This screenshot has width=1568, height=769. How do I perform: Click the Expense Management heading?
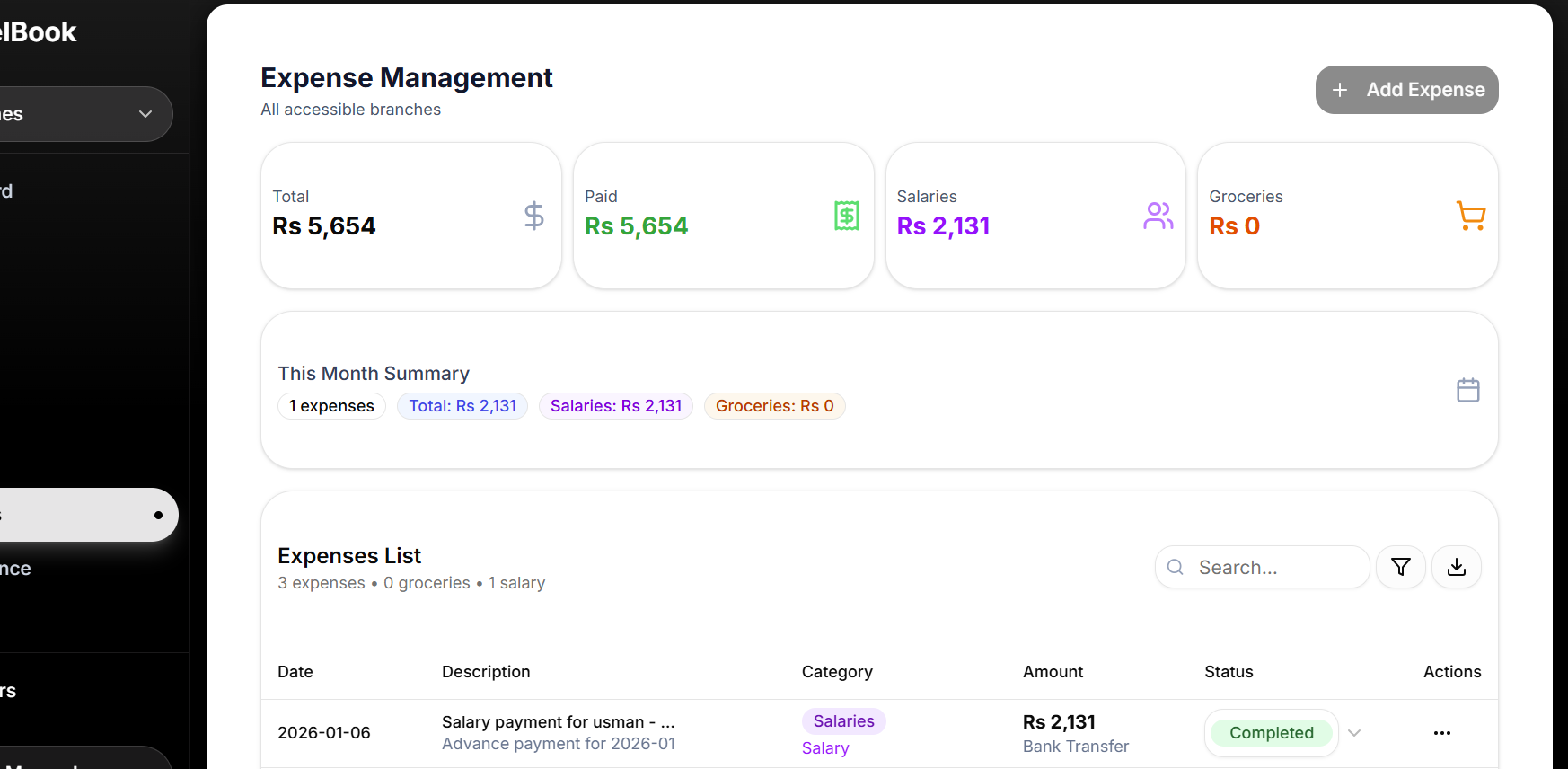(406, 78)
